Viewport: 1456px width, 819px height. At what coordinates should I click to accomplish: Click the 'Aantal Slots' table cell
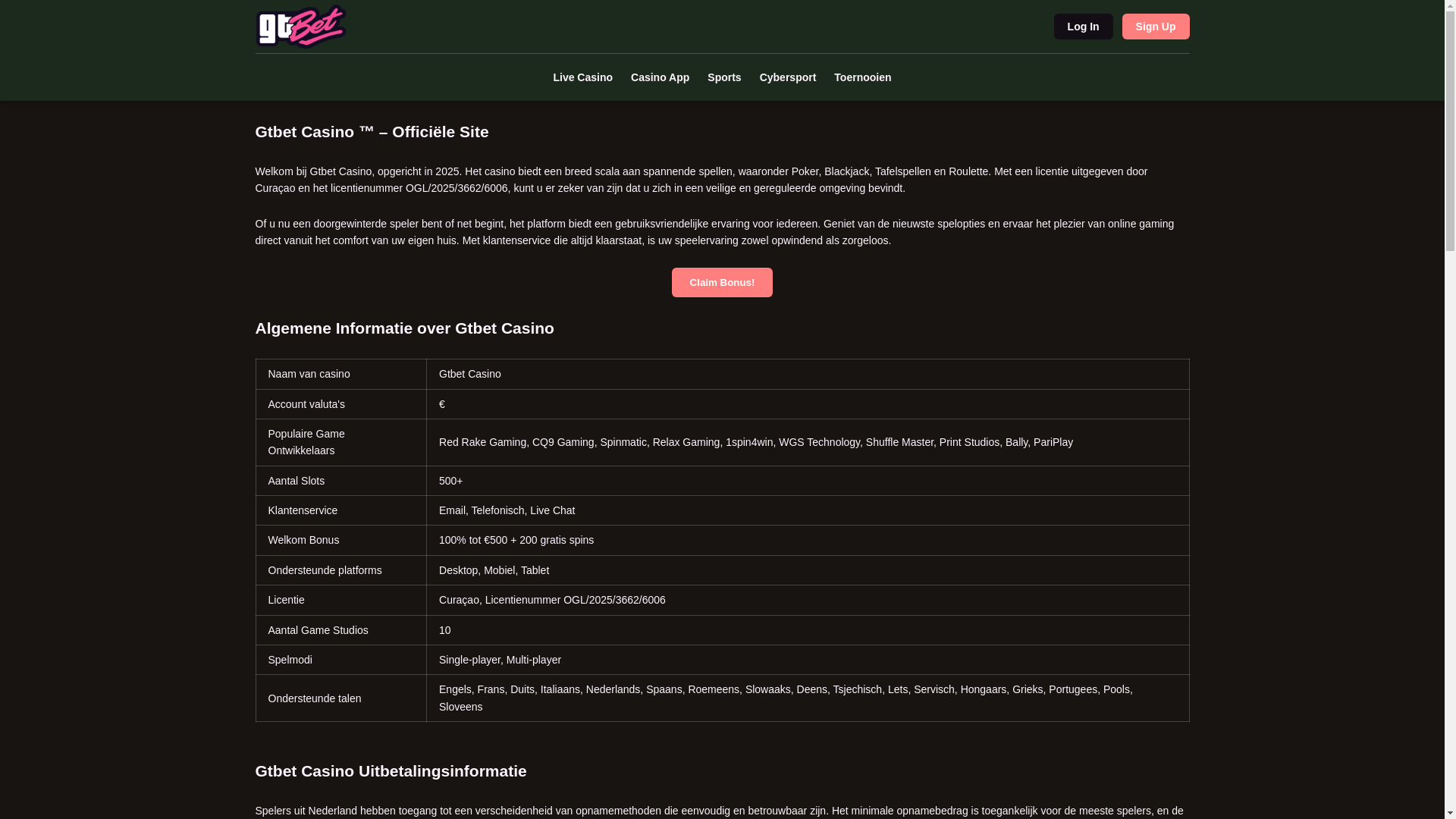pos(340,481)
